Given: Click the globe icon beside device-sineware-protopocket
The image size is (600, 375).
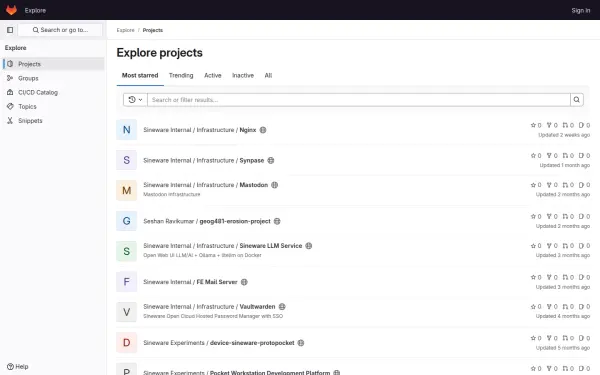Looking at the screenshot, I should point(301,343).
